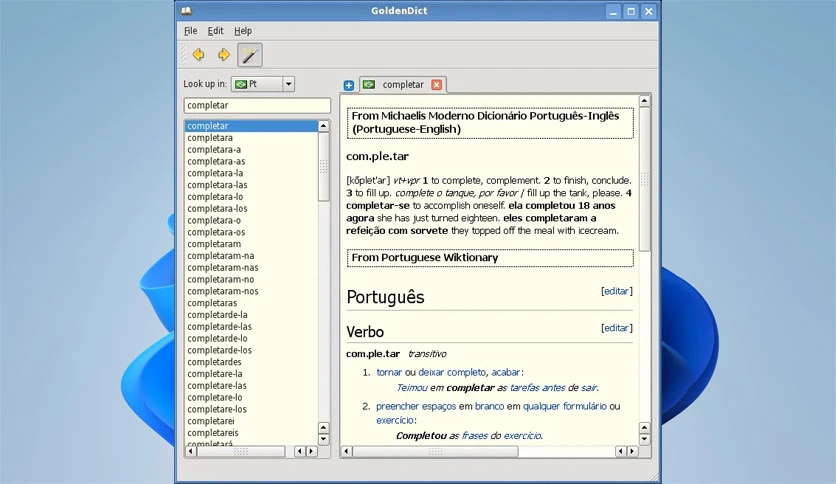The image size is (836, 484).
Task: Close the completar tab with red X
Action: (437, 85)
